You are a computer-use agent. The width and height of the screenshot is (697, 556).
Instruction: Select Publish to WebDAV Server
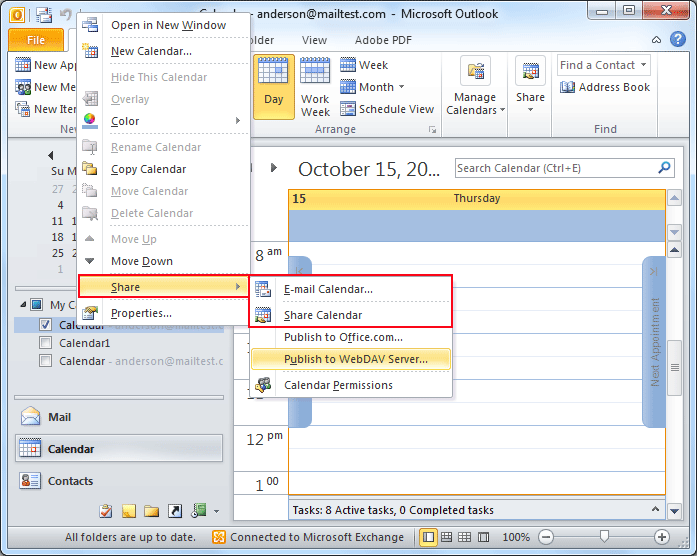(x=351, y=359)
